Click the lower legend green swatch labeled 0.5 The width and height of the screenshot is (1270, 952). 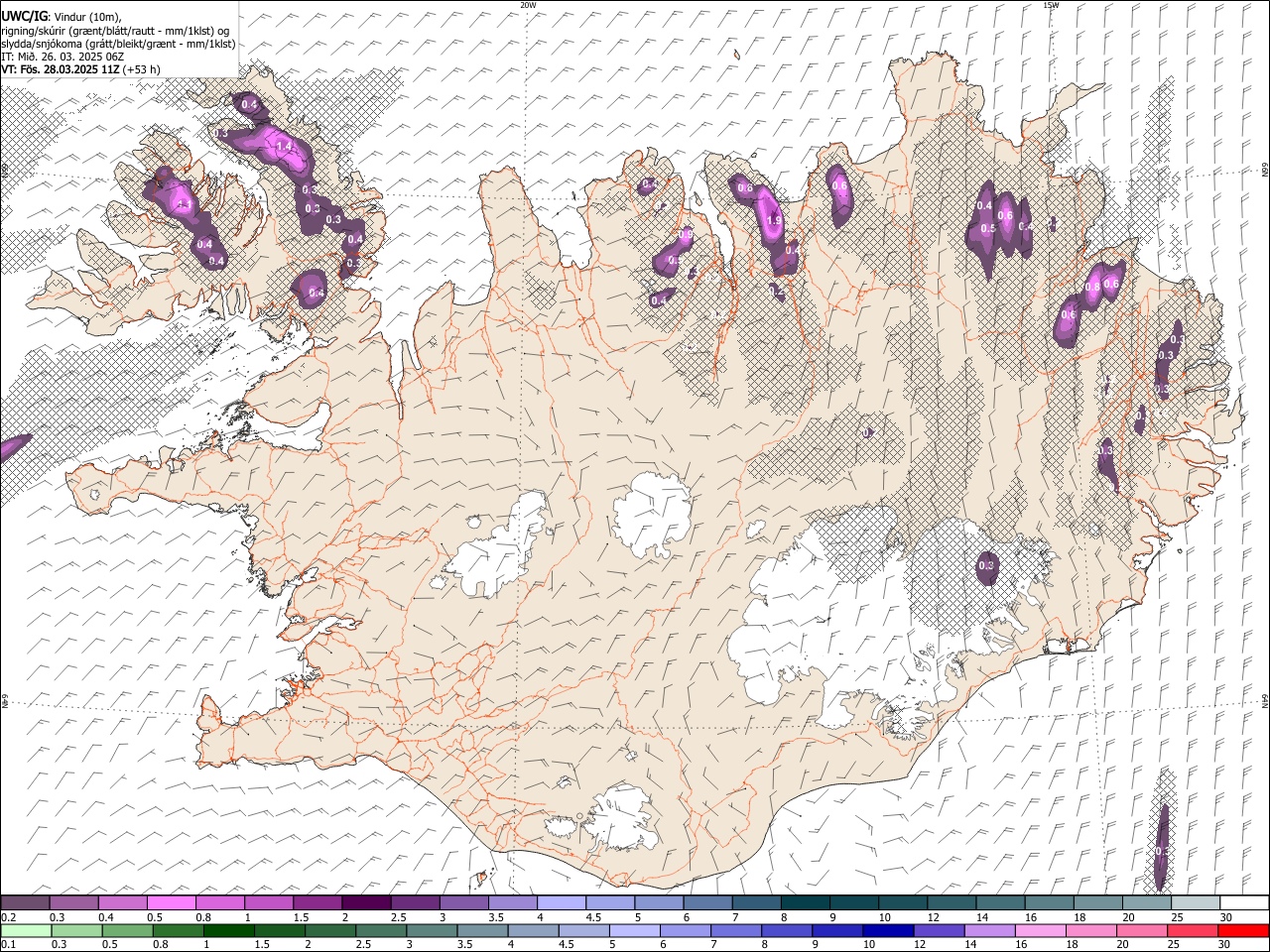[127, 930]
